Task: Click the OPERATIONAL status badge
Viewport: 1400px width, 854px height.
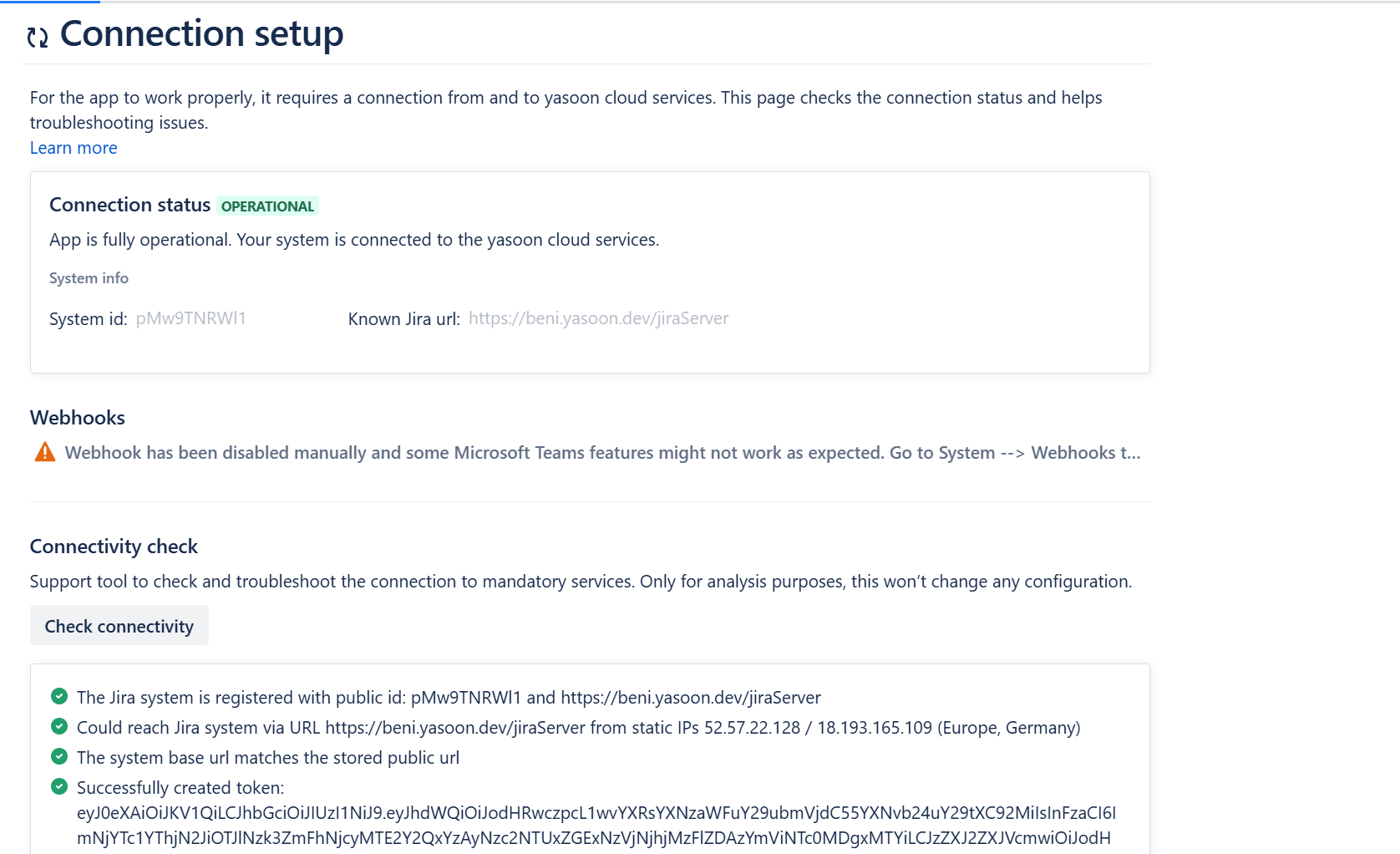Action: 267,206
